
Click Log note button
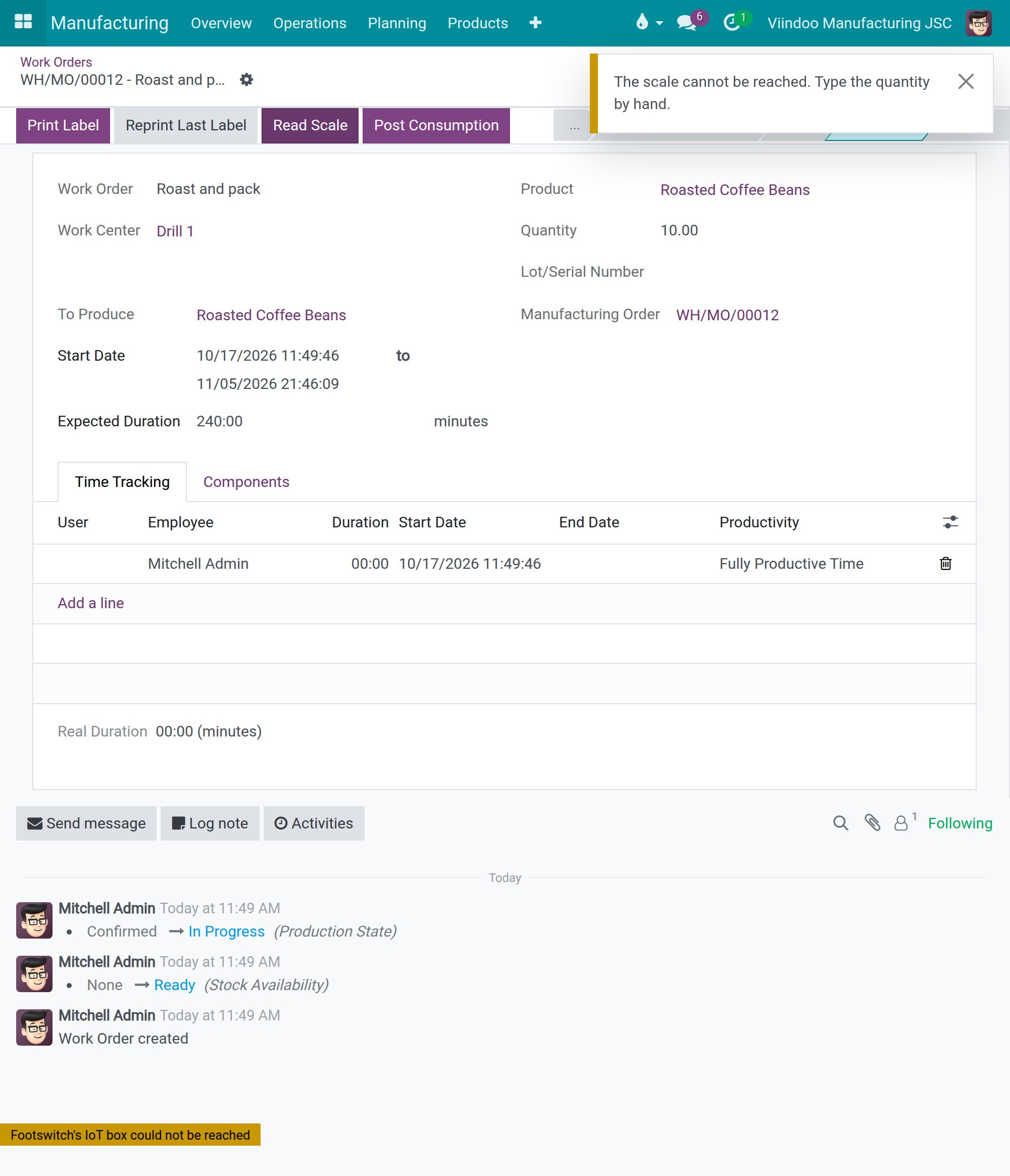(210, 823)
